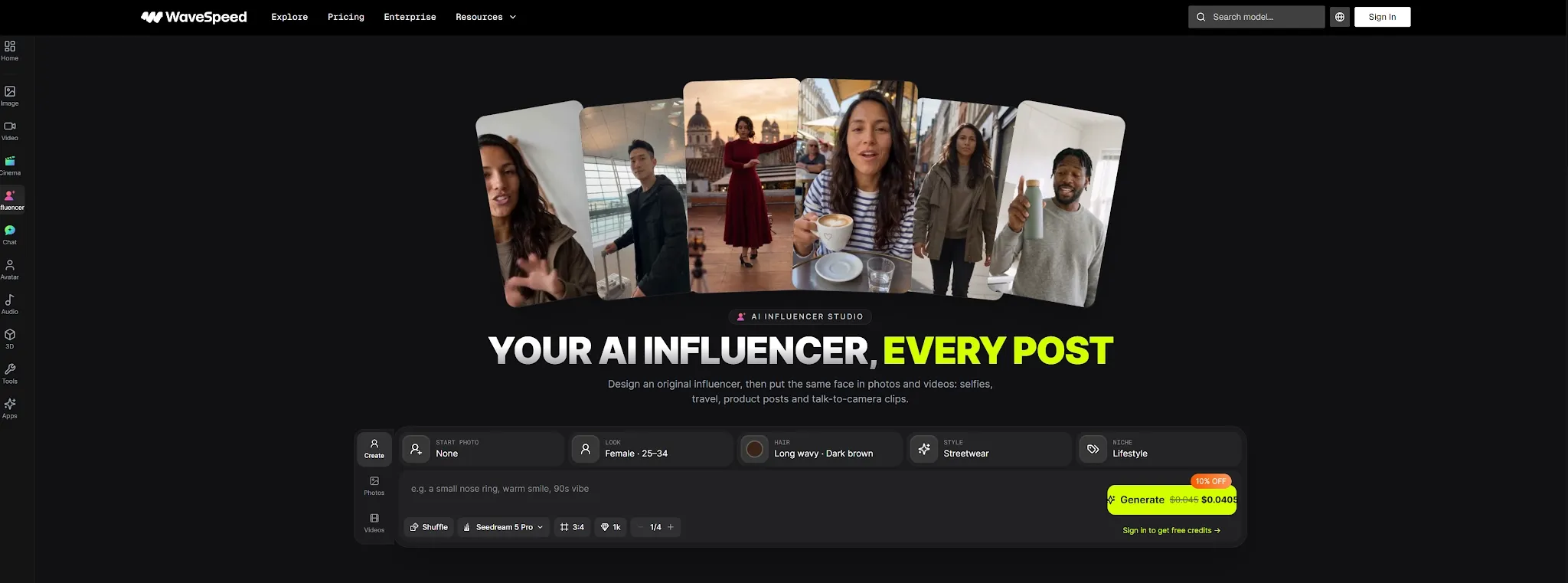Open the Home sidebar icon
Viewport: 1568px width, 583px height.
[10, 51]
